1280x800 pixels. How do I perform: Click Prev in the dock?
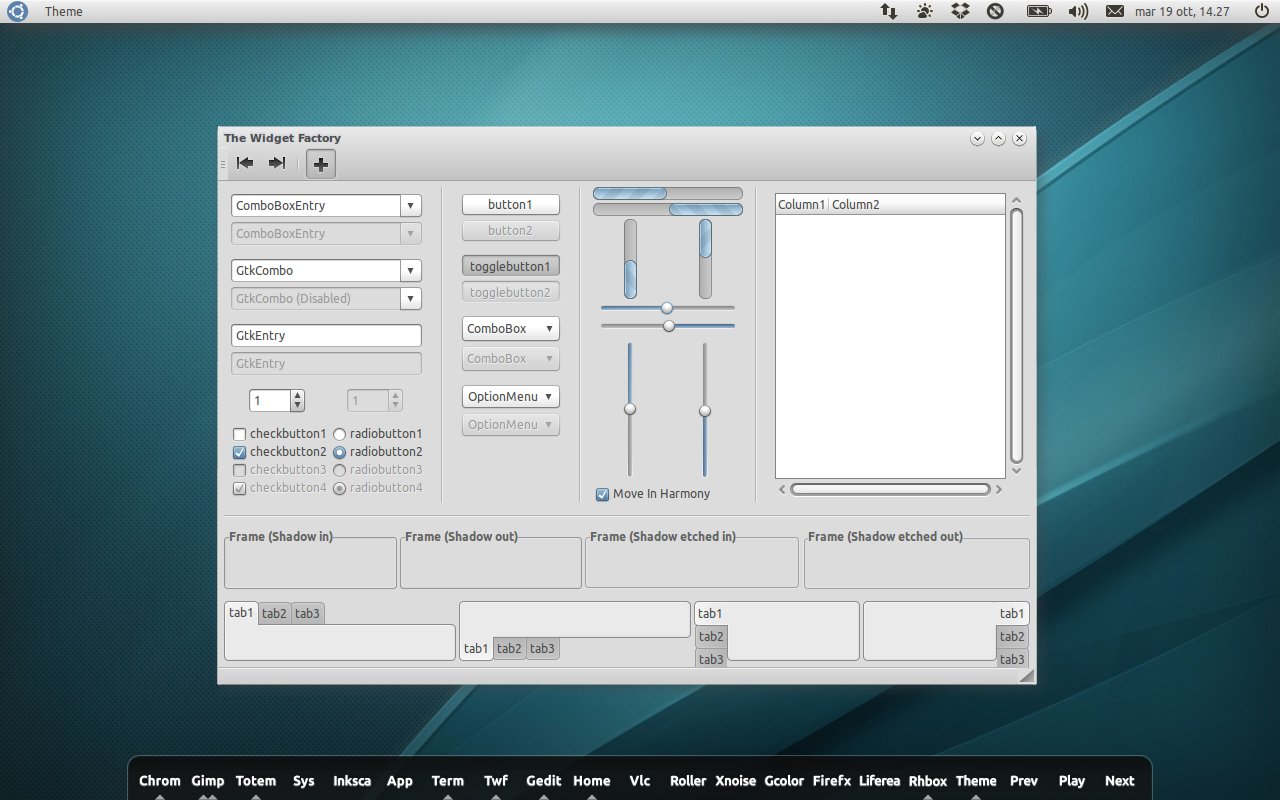pos(1024,781)
